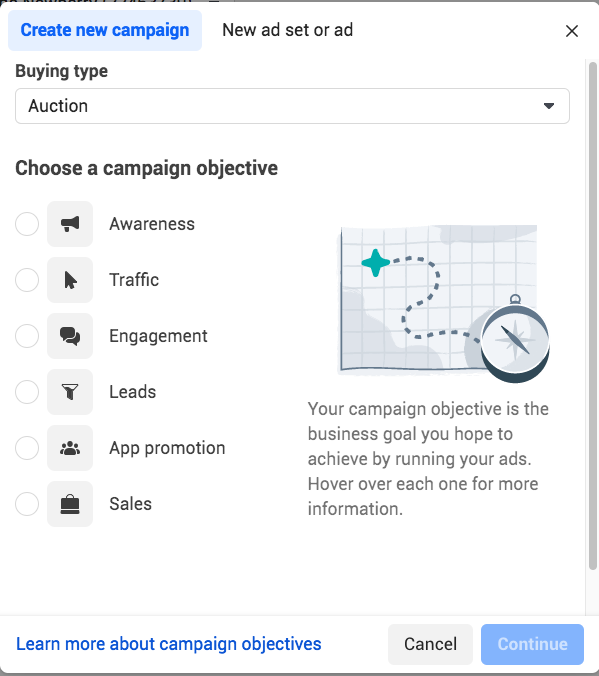Switch to Create new campaign tab
The height and width of the screenshot is (676, 599).
pyautogui.click(x=105, y=30)
